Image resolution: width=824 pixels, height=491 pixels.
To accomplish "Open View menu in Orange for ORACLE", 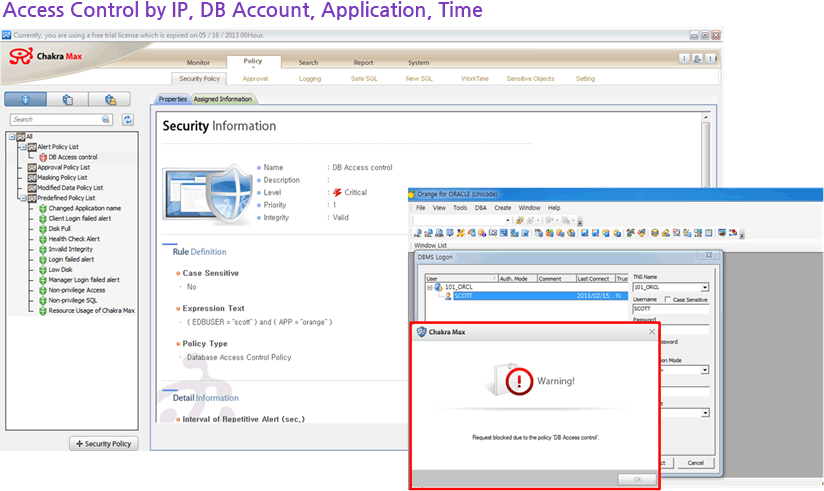I will point(439,208).
